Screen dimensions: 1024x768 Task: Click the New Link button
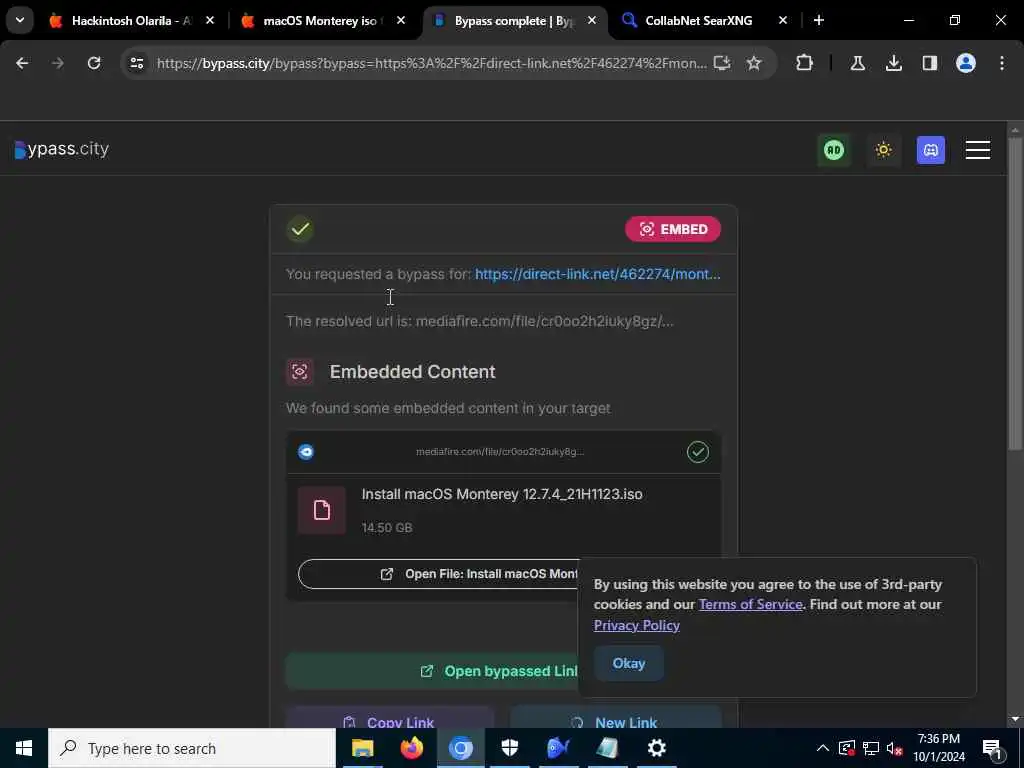(616, 717)
